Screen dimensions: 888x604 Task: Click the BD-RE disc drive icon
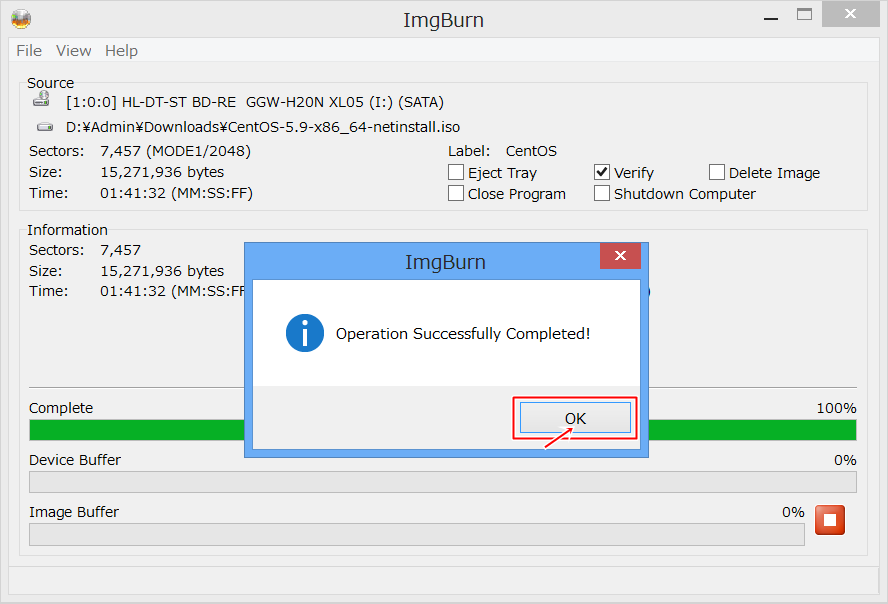point(42,100)
